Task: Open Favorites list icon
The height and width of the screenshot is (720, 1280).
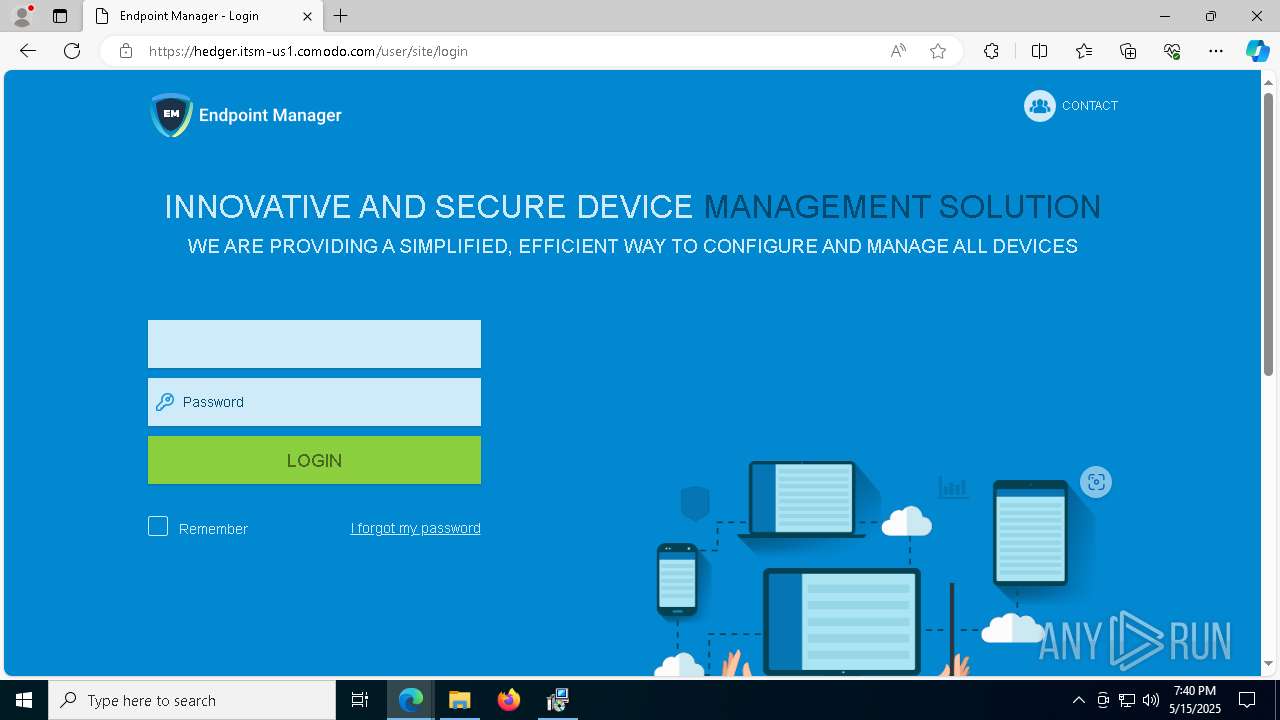Action: point(1084,51)
